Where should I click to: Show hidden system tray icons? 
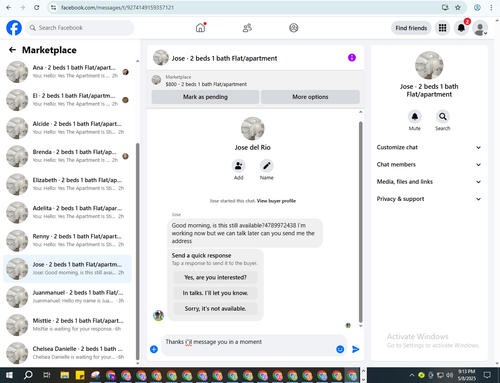(x=412, y=375)
